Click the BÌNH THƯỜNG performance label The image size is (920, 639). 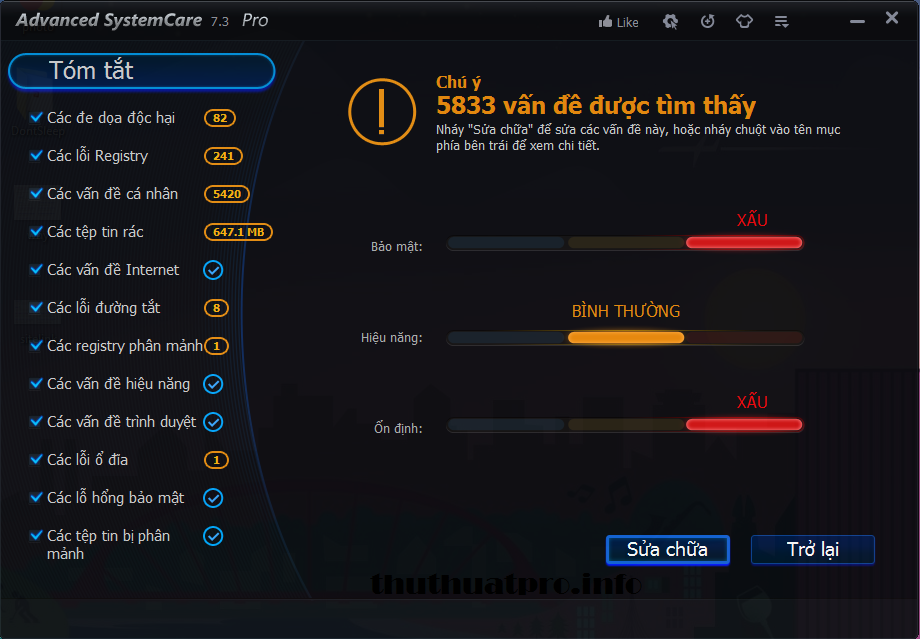[x=626, y=311]
